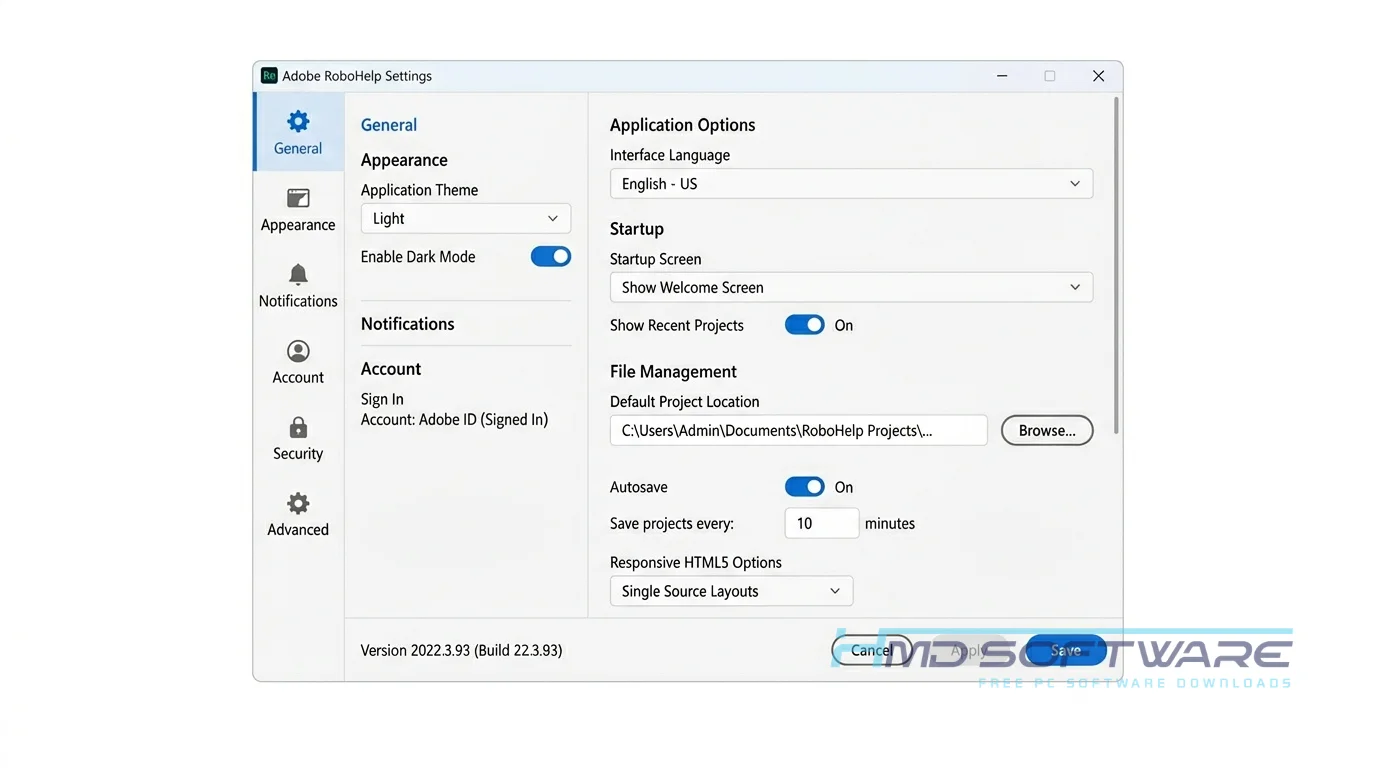The image size is (1376, 768).
Task: Click the File Management heading
Action: pos(673,372)
